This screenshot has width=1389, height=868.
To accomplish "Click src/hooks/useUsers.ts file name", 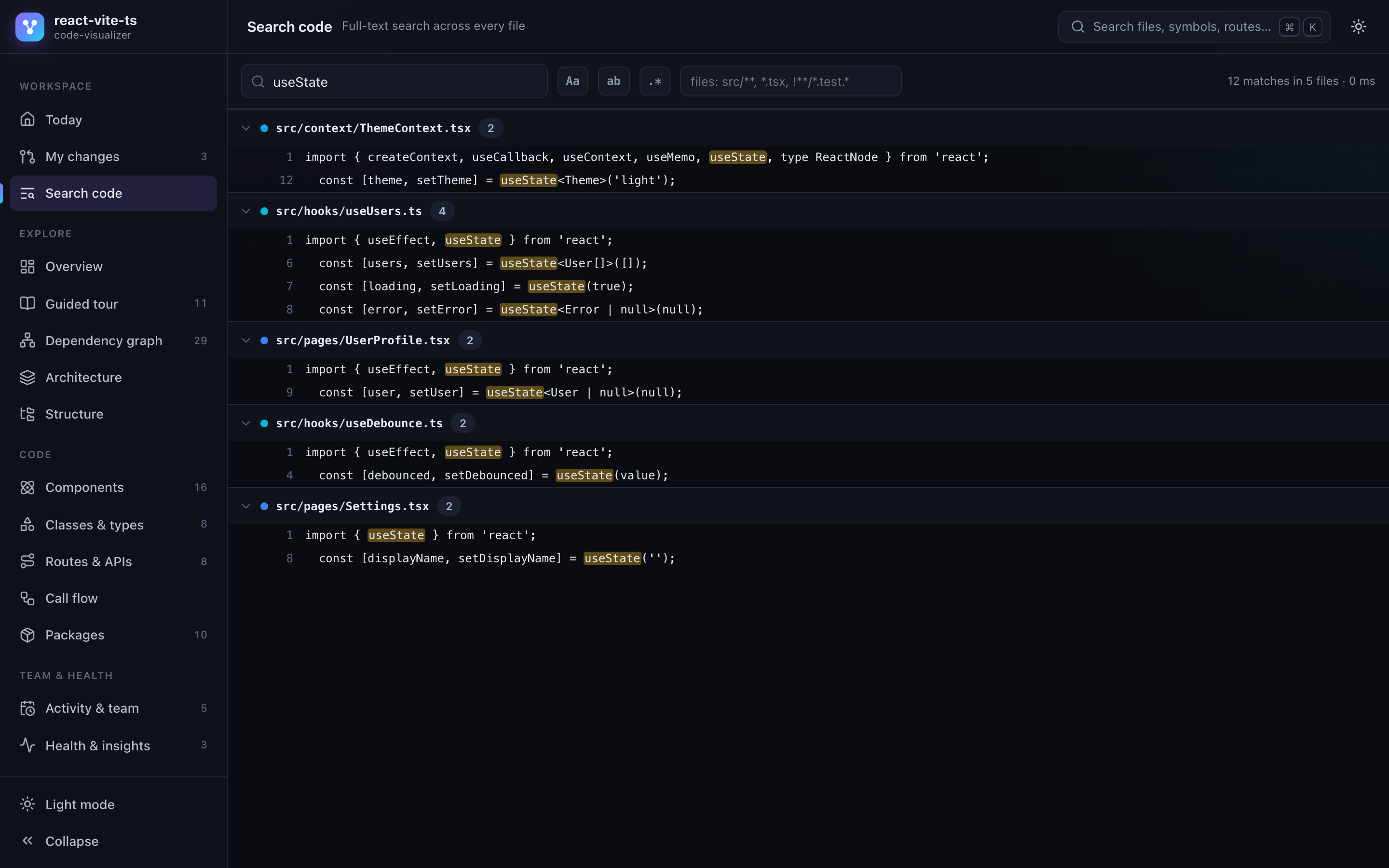I will (x=349, y=211).
